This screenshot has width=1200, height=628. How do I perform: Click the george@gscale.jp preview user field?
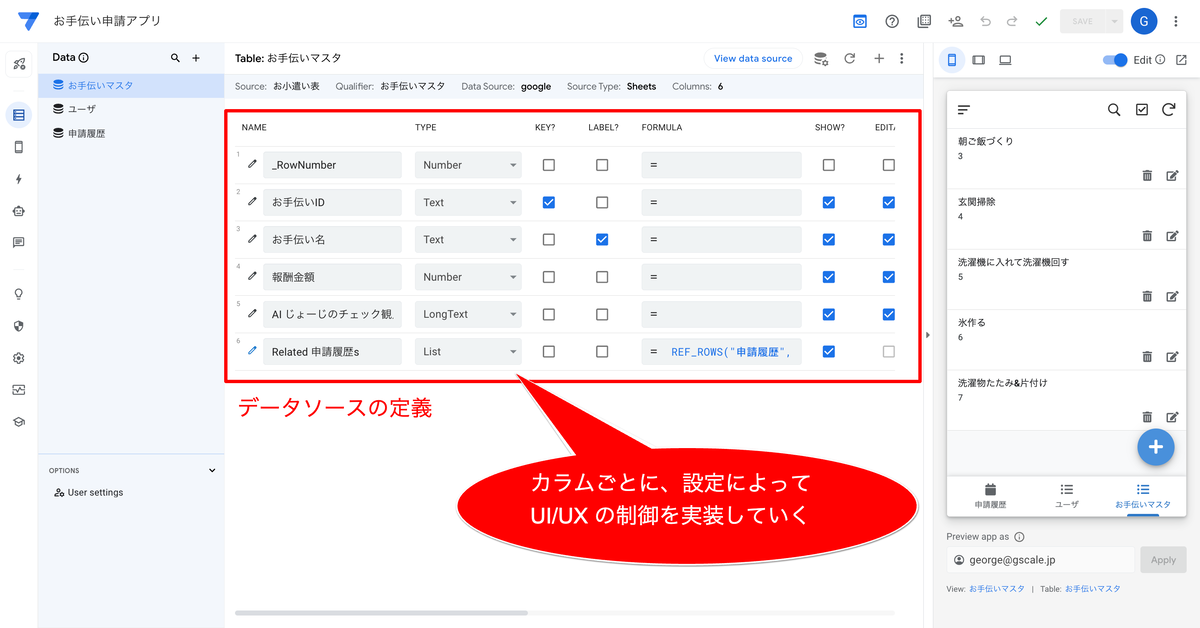click(x=1040, y=560)
